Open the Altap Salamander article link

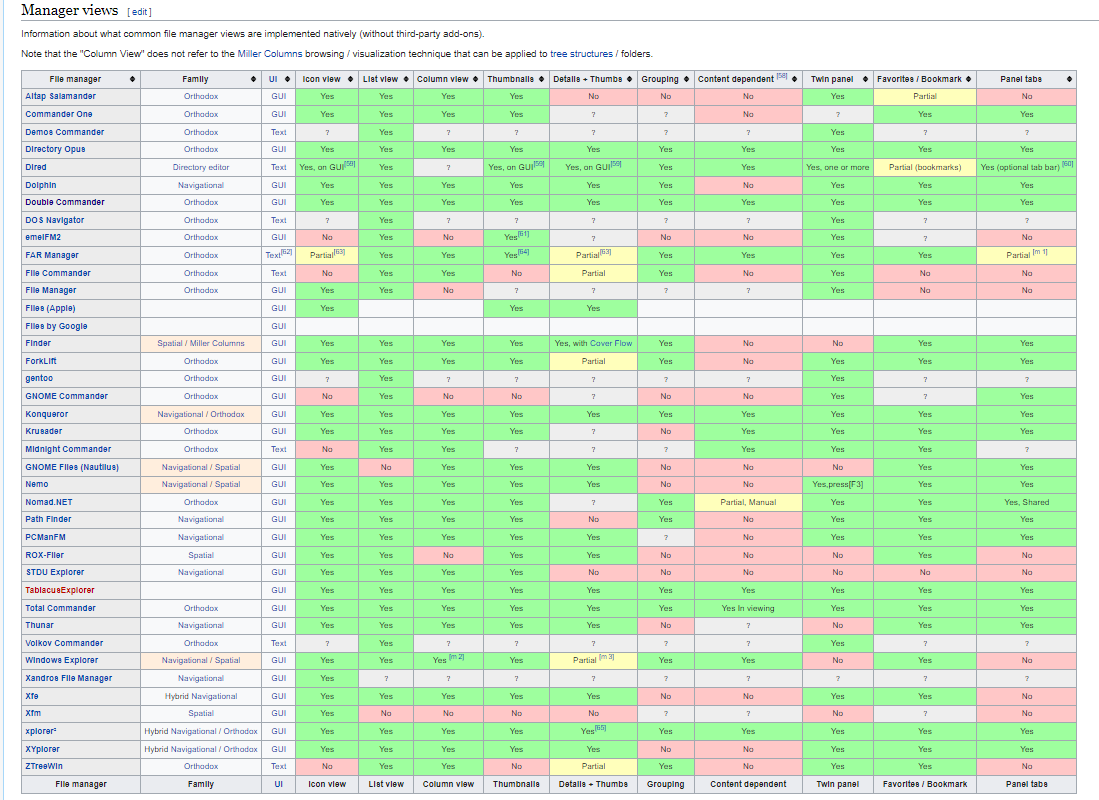point(61,97)
